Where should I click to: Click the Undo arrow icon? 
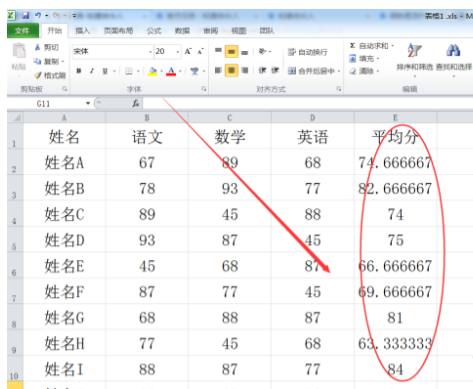pos(38,15)
